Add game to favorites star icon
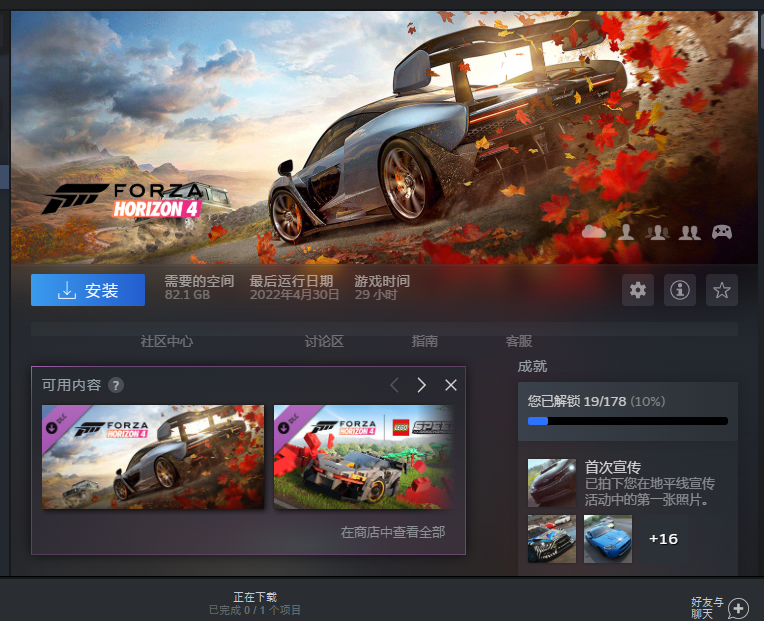Screen dimensions: 764x621 pos(722,290)
